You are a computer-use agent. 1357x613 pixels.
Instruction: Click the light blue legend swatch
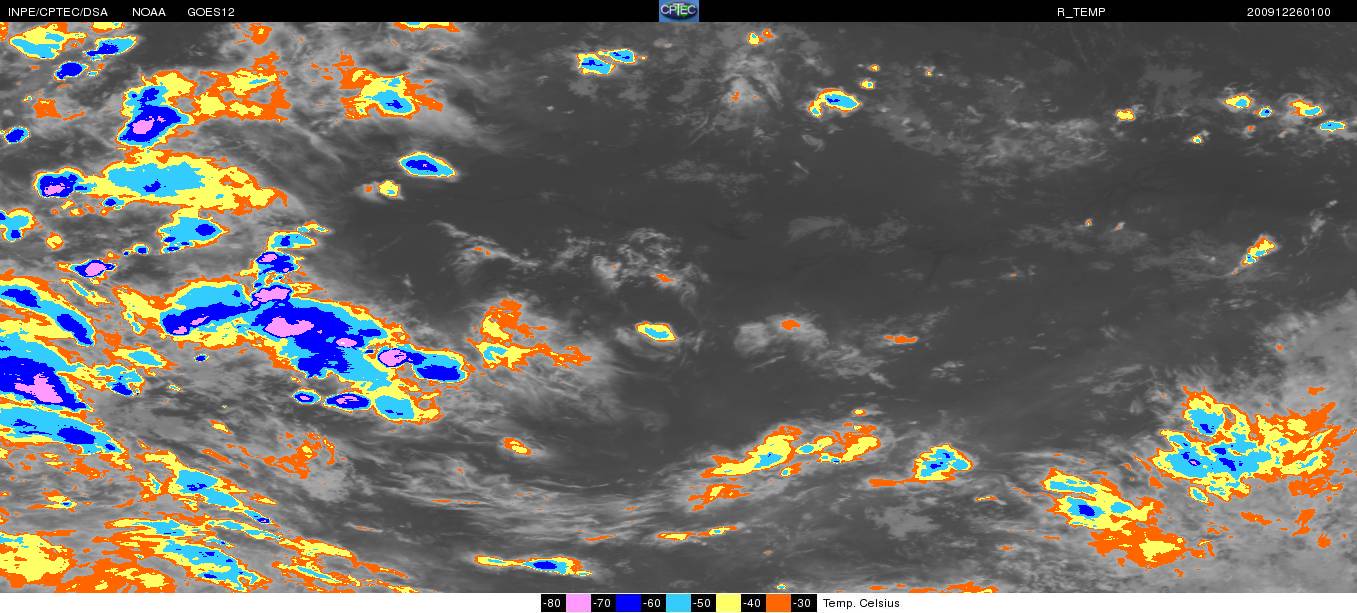pyautogui.click(x=678, y=603)
